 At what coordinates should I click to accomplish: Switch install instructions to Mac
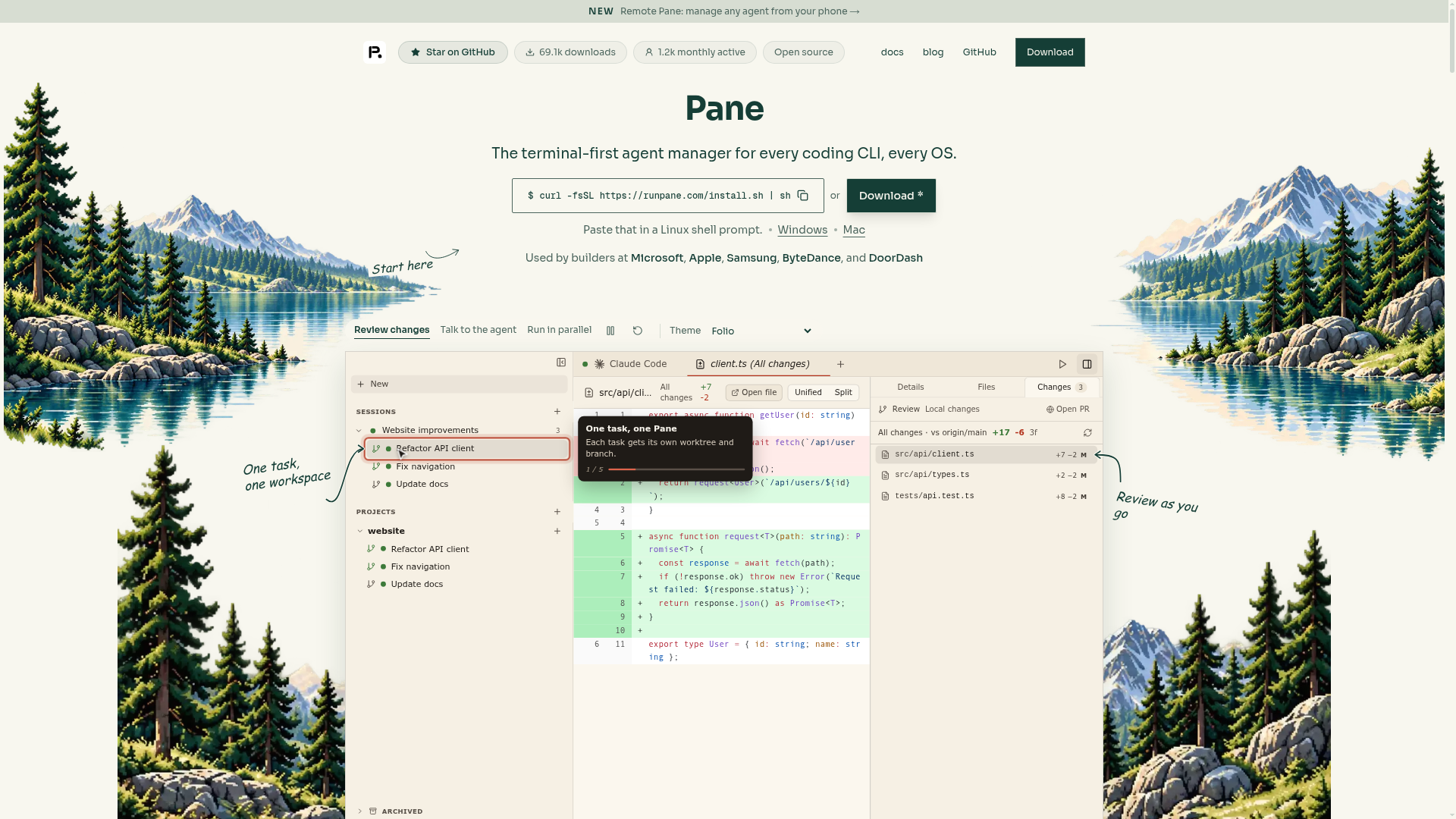[854, 230]
